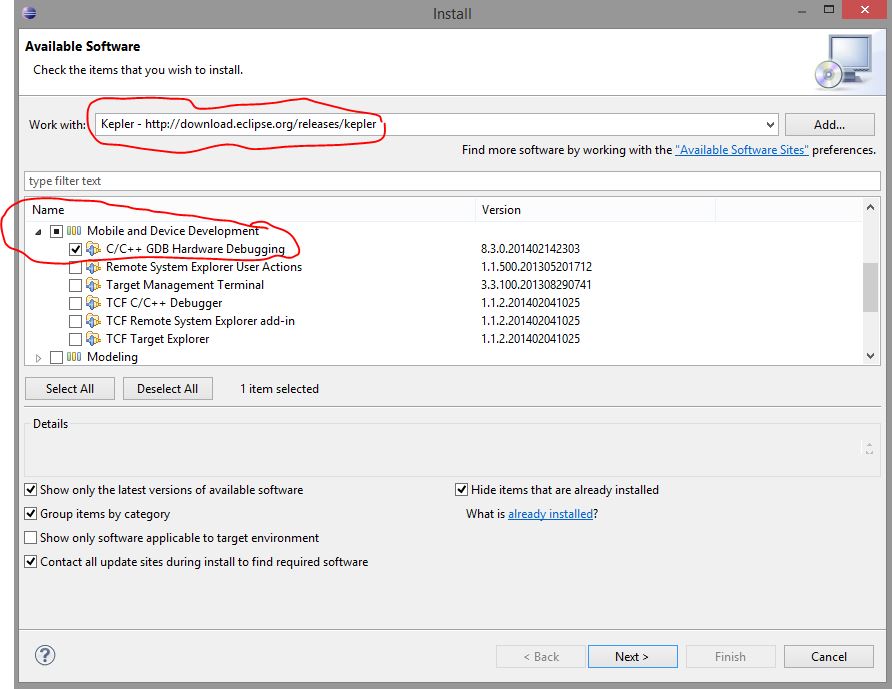
Task: Click the Version column header
Action: point(595,210)
